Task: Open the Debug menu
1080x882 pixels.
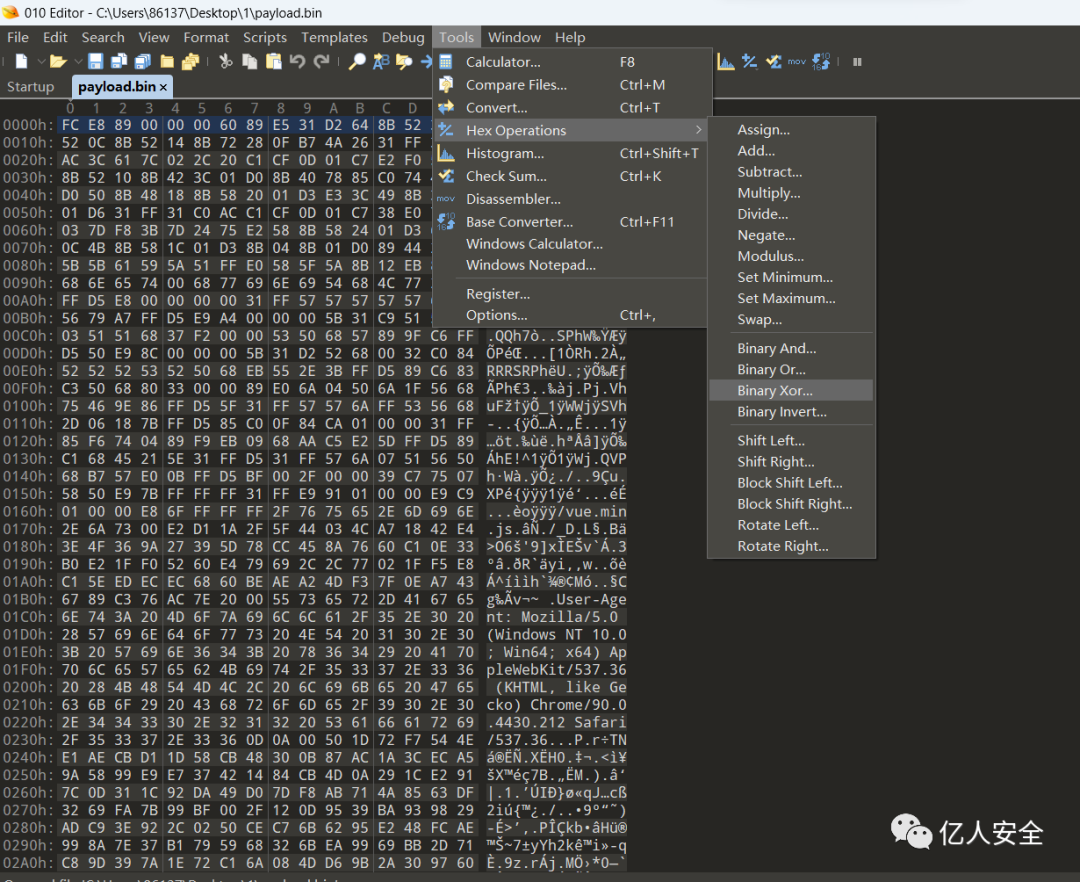Action: click(404, 37)
